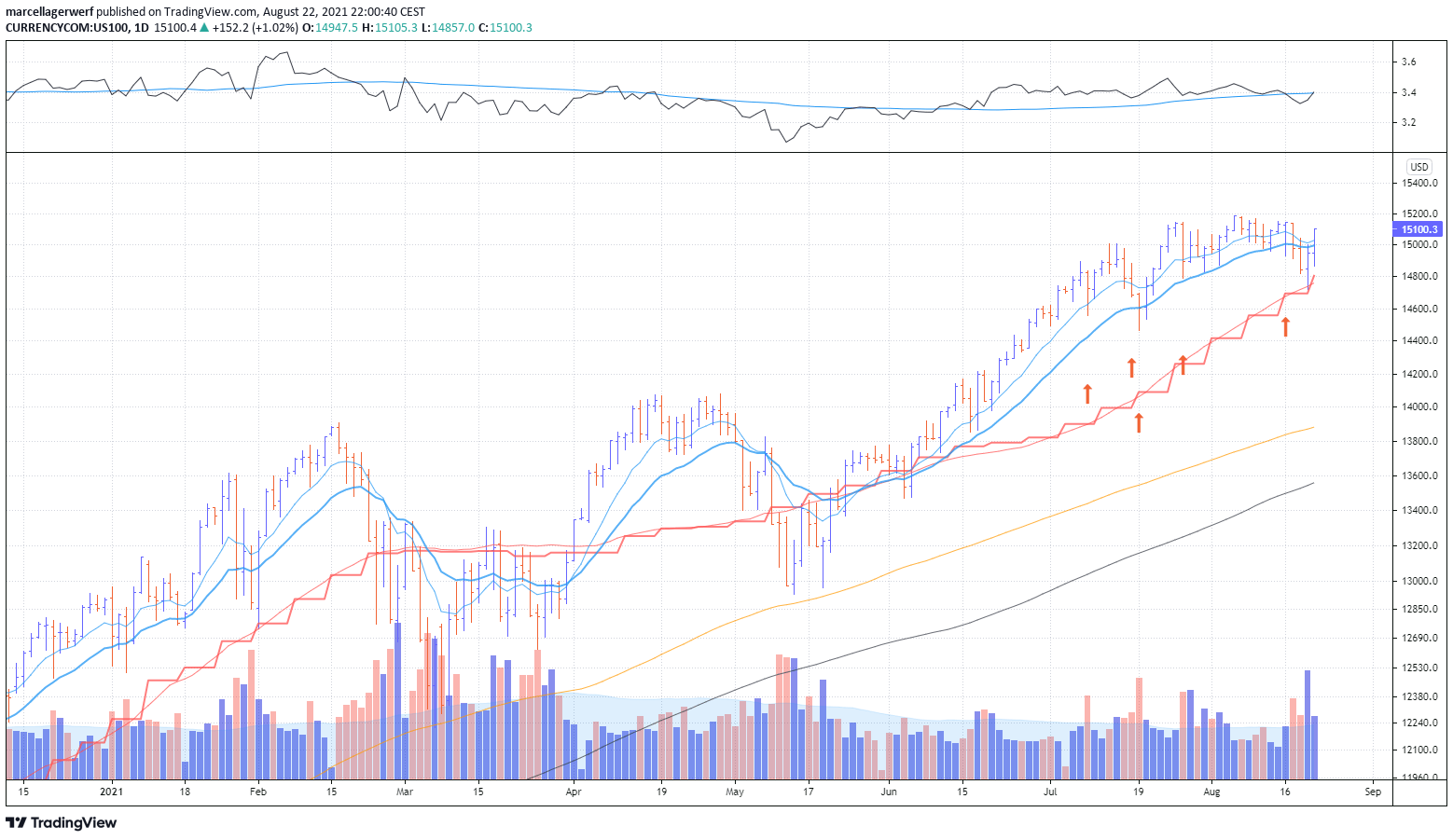This screenshot has width=1453, height=840.
Task: Click the 19 date label after Apr
Action: (660, 792)
